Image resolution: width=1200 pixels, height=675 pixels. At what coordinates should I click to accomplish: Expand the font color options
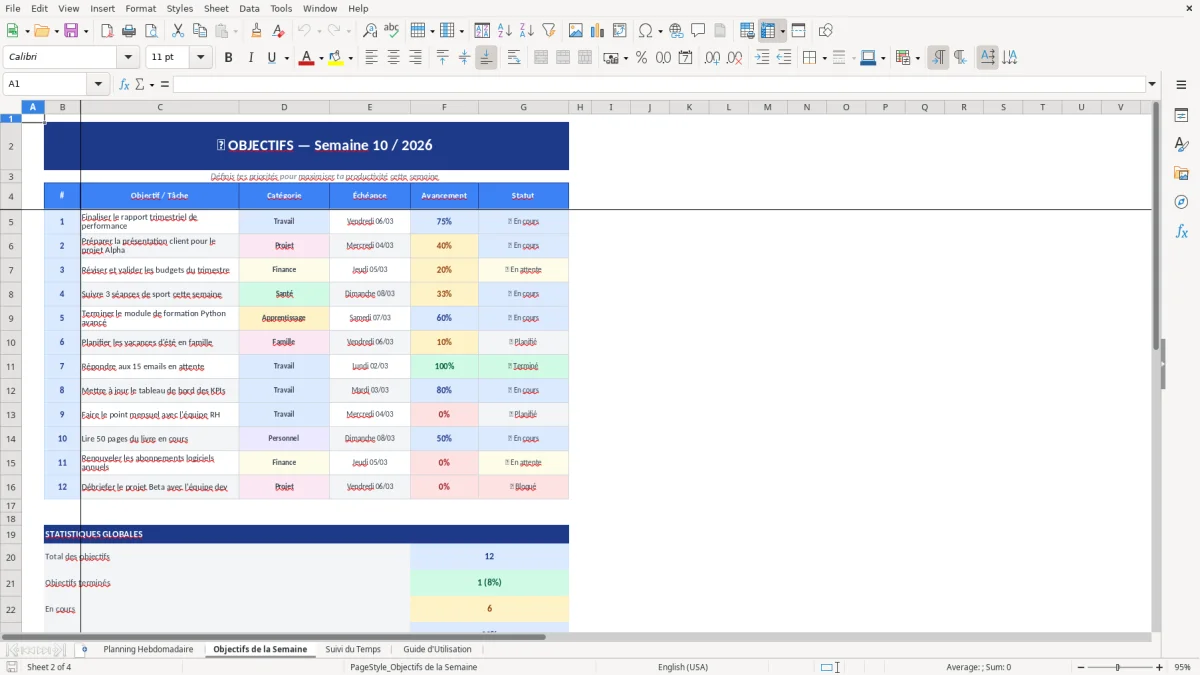tap(320, 57)
